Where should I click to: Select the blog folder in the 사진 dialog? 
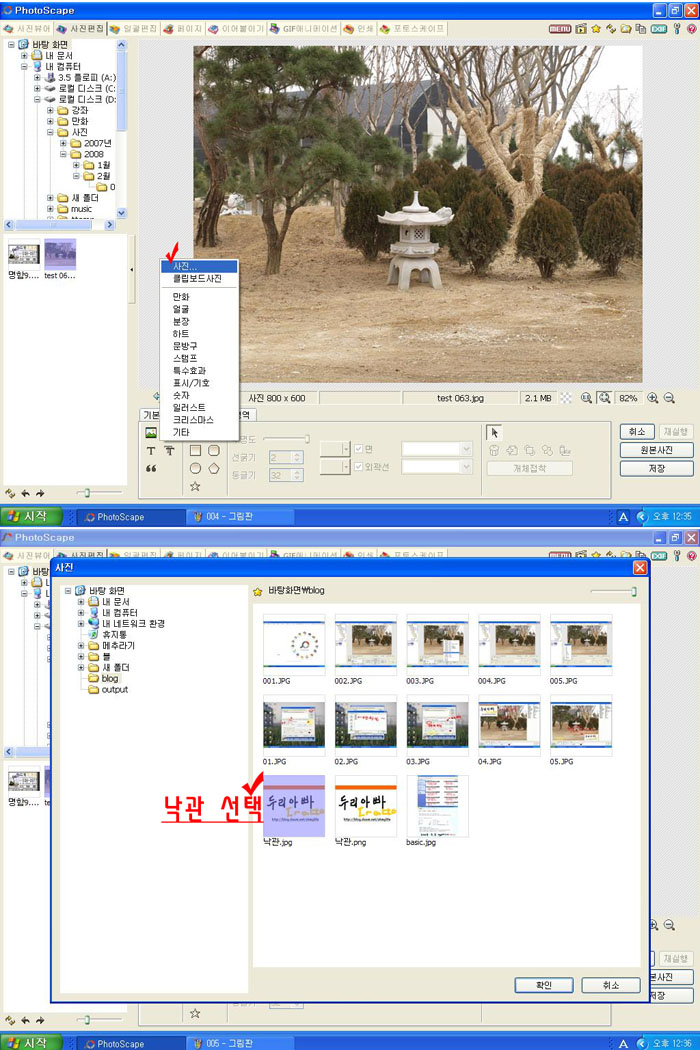tap(104, 678)
